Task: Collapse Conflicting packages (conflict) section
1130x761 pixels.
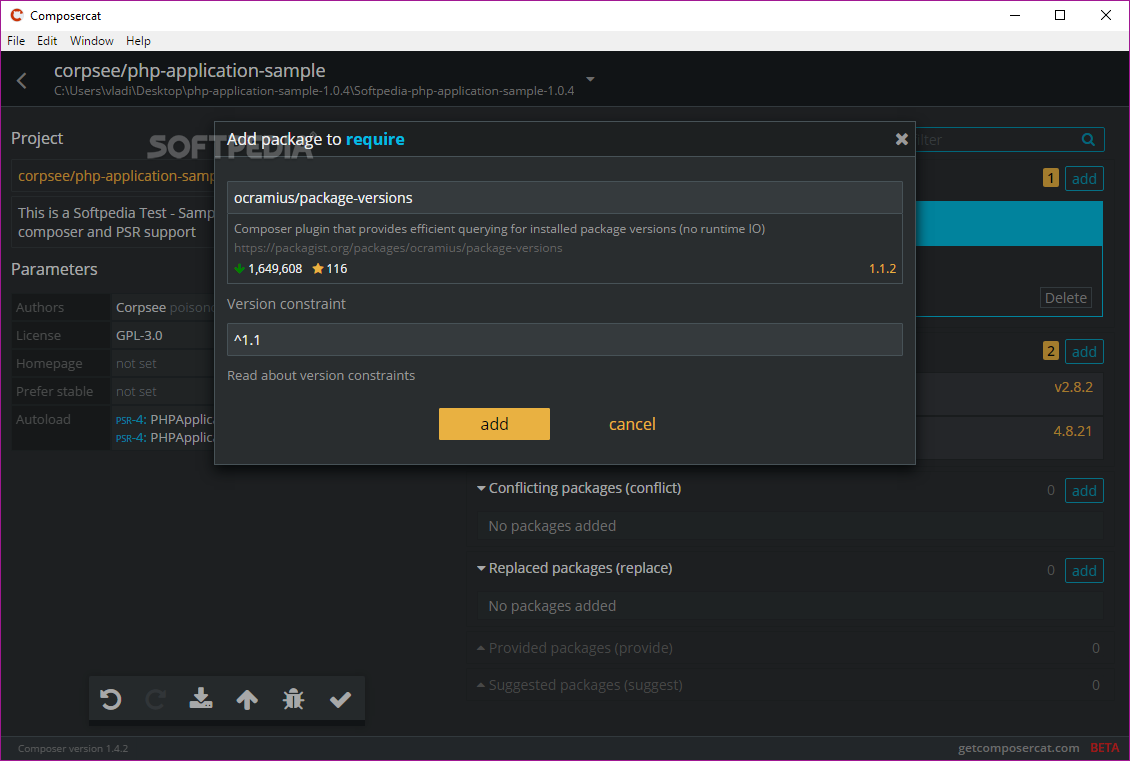Action: pyautogui.click(x=579, y=488)
